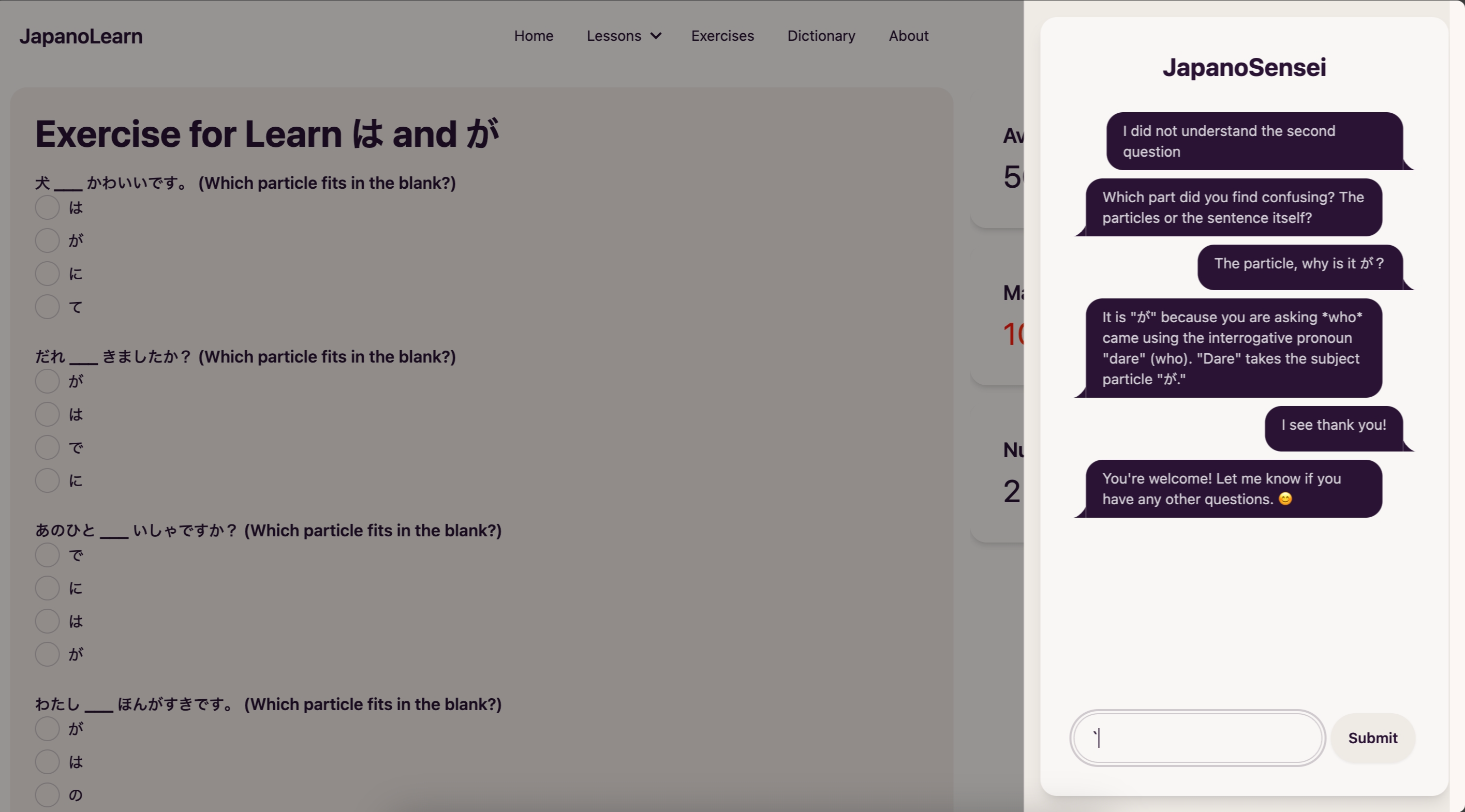This screenshot has width=1465, height=812.
Task: Select は for the 犬 question
Action: pos(47,207)
